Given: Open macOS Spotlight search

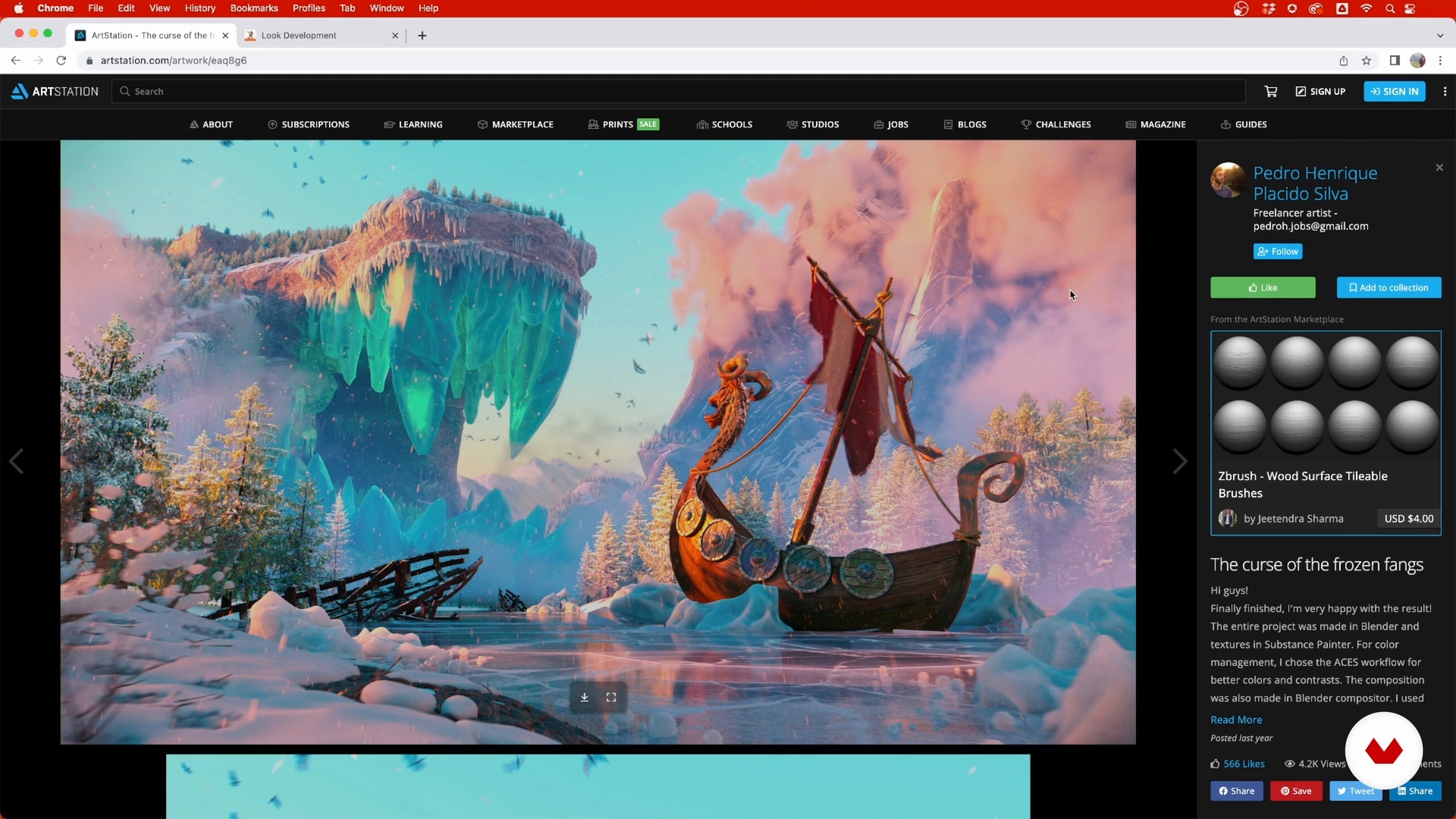Looking at the screenshot, I should (x=1389, y=8).
